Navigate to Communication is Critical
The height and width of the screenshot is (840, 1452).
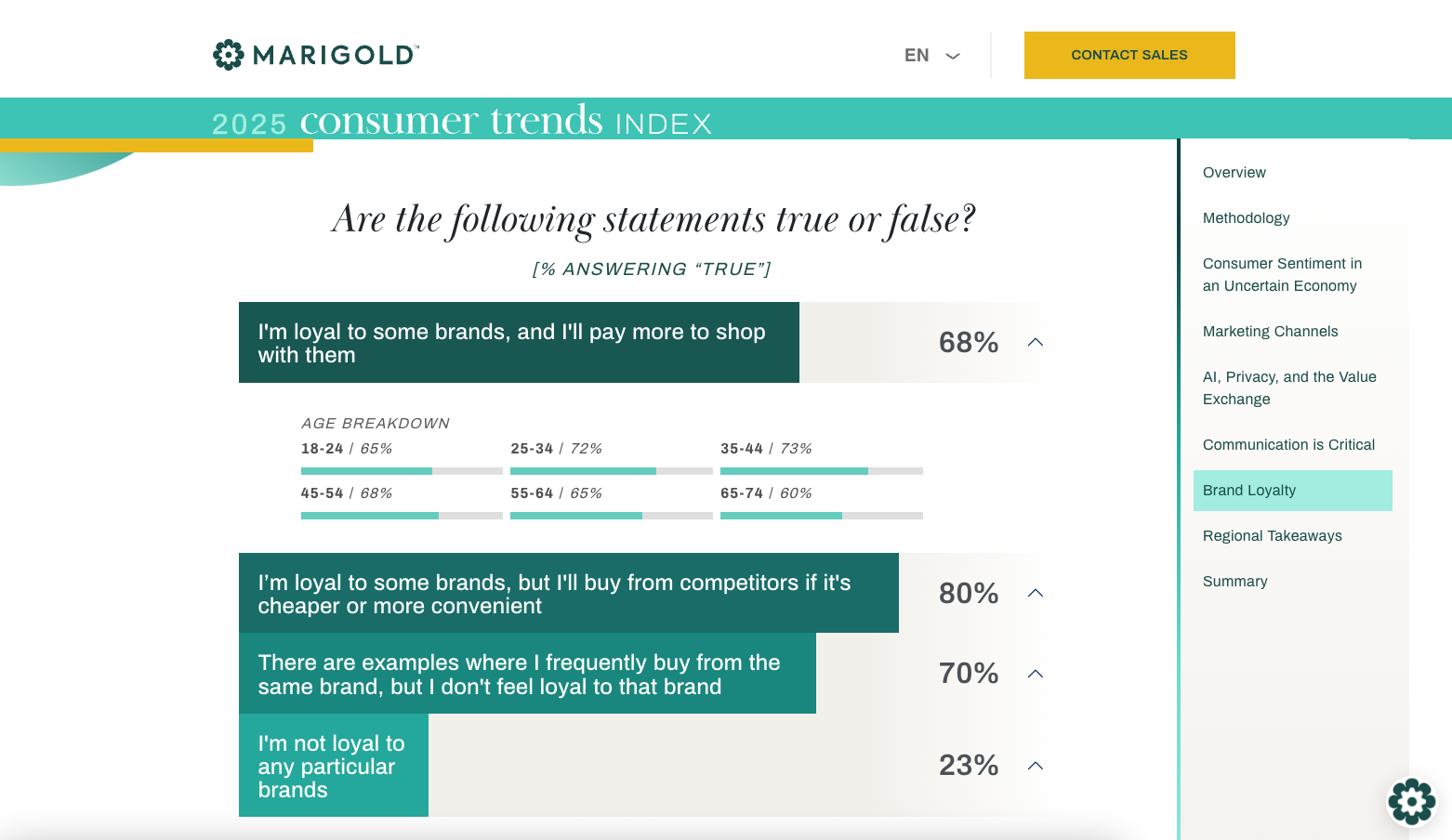(x=1288, y=445)
